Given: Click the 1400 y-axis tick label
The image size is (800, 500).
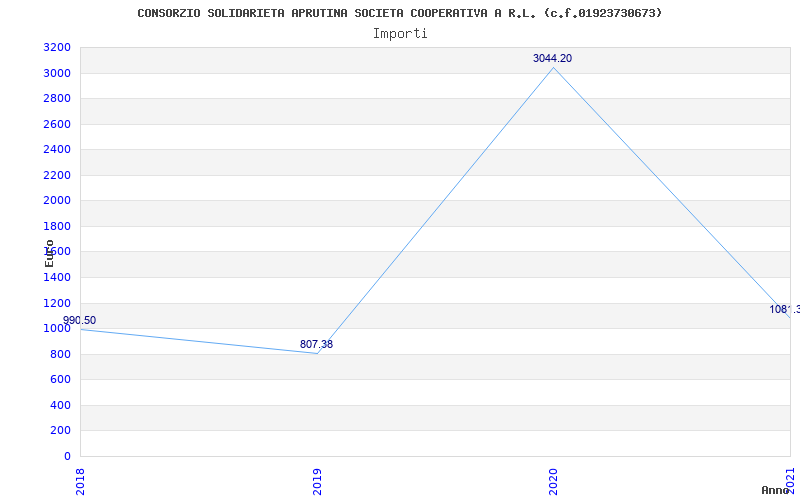Looking at the screenshot, I should pos(57,277).
